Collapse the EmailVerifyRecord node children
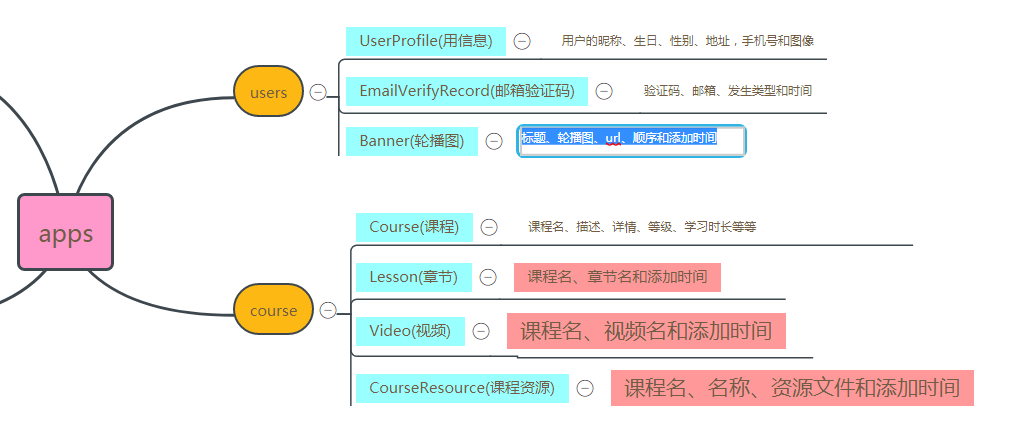 (604, 91)
